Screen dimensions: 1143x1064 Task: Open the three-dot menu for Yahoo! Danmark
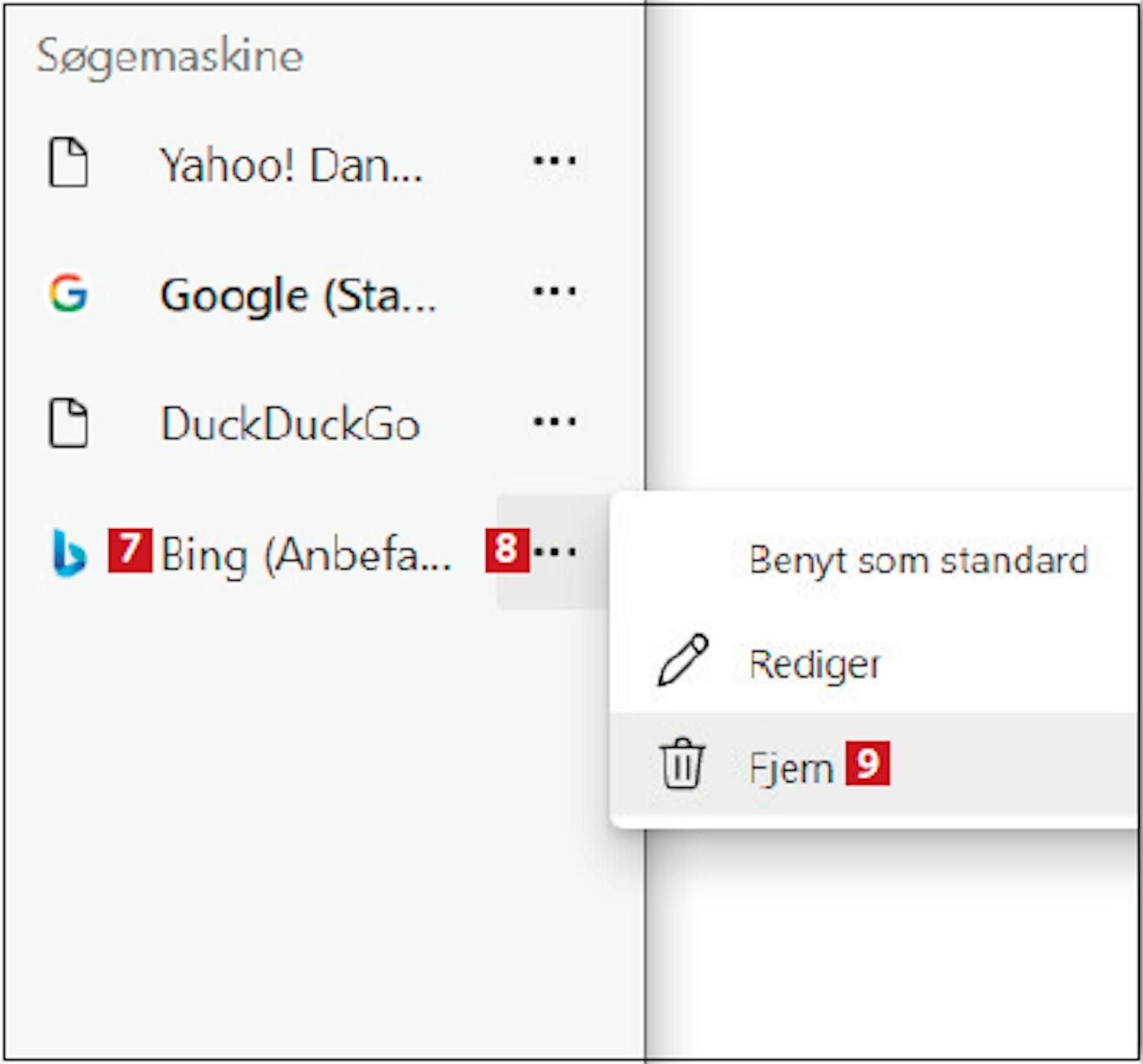(x=554, y=161)
